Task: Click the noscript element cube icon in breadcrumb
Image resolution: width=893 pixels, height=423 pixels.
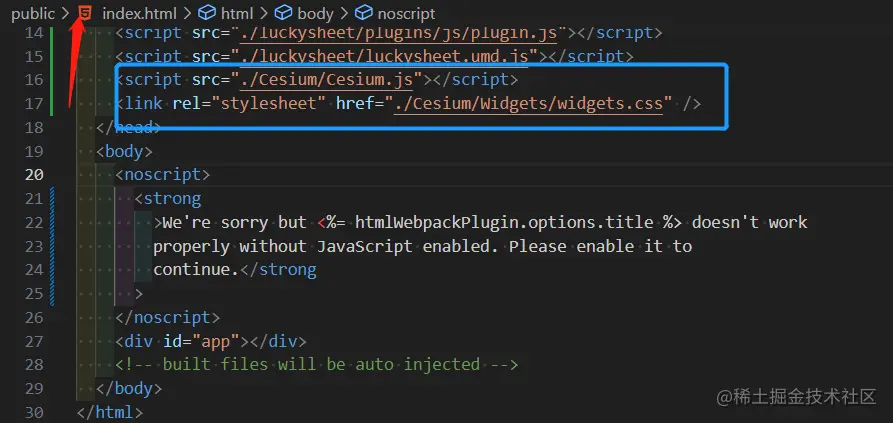Action: (363, 13)
